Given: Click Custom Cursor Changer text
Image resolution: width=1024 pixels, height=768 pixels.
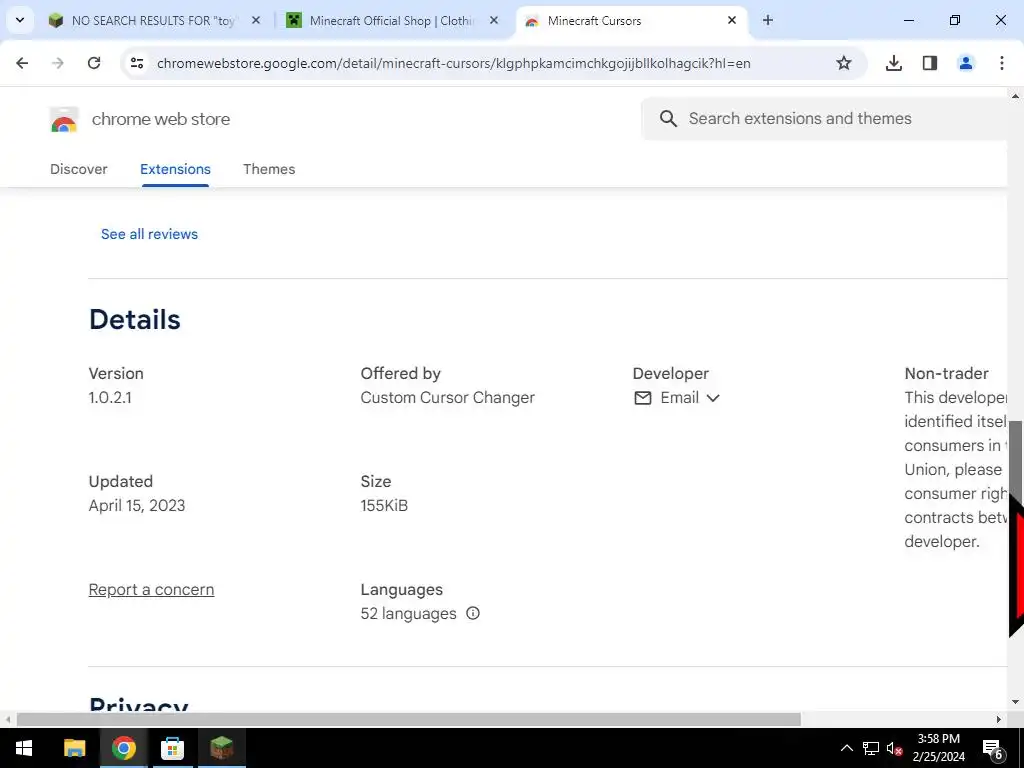Looking at the screenshot, I should (x=447, y=398).
